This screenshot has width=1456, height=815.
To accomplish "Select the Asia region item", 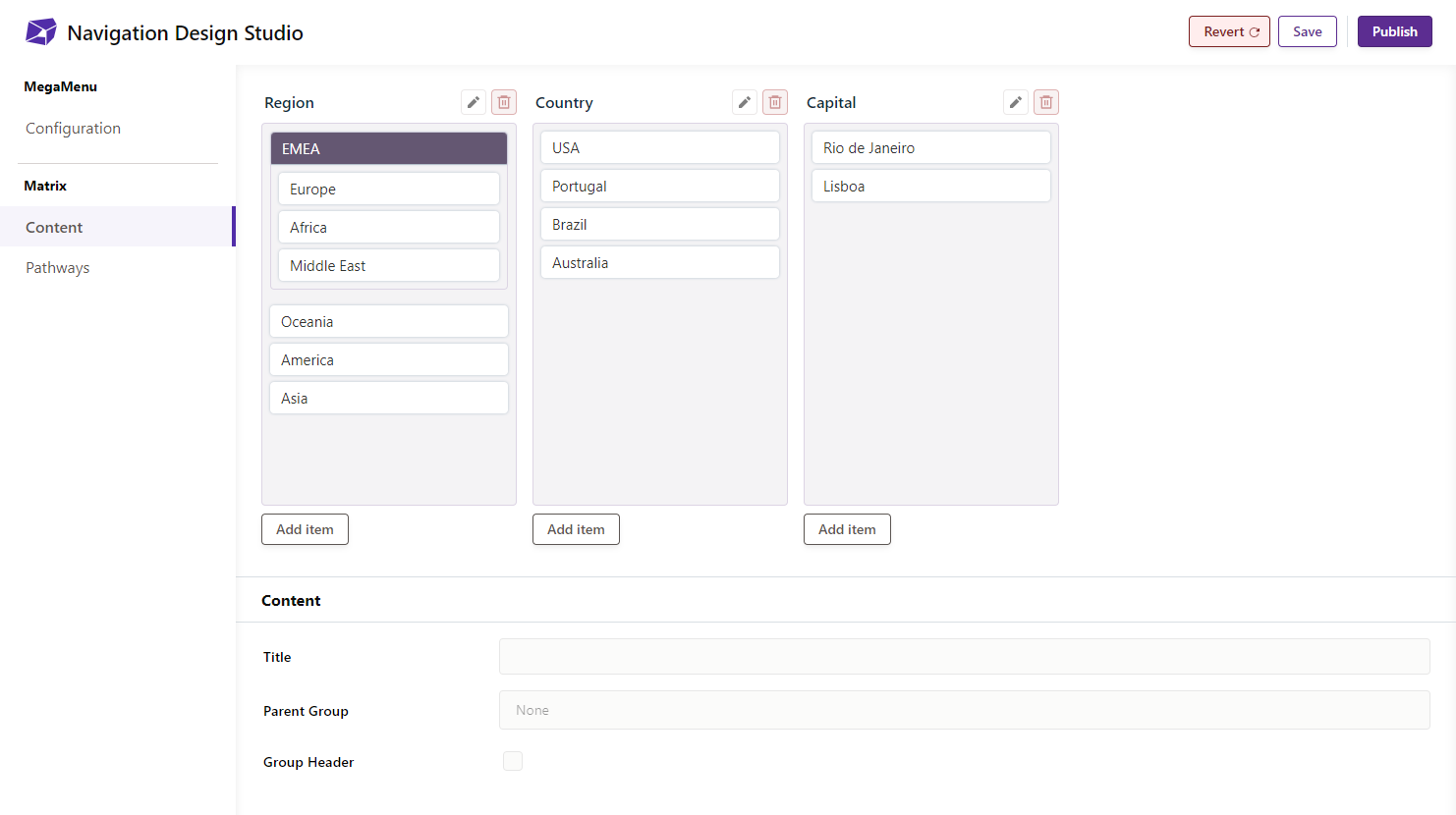I will [x=389, y=398].
